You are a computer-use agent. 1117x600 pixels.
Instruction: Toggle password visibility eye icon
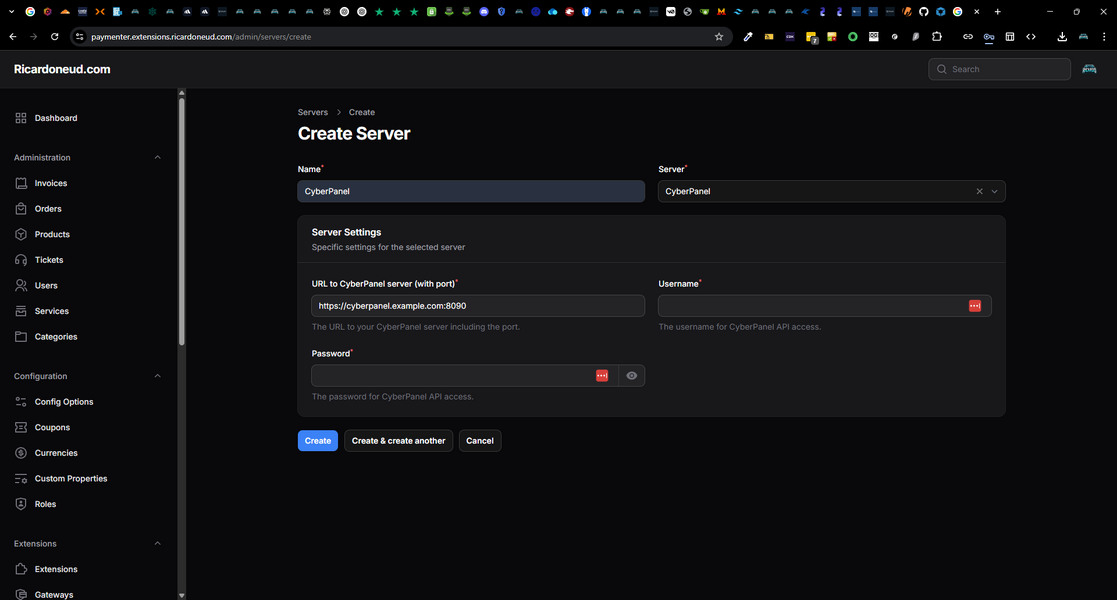(632, 376)
